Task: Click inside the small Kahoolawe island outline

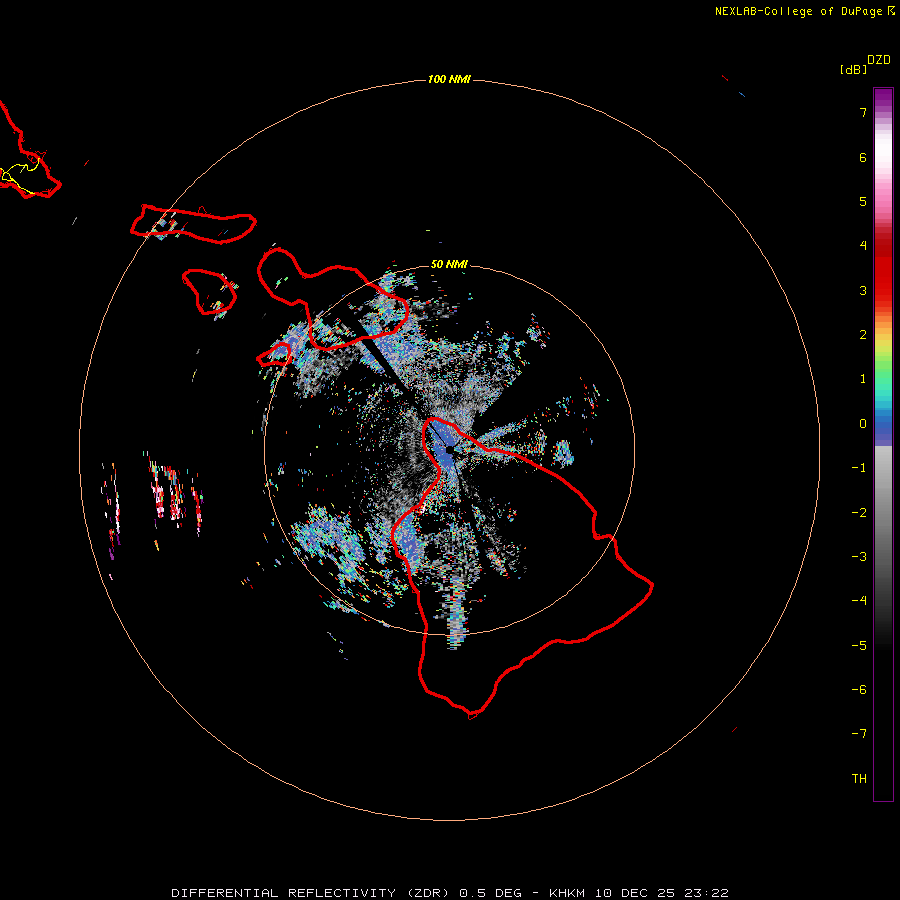Action: [x=276, y=355]
